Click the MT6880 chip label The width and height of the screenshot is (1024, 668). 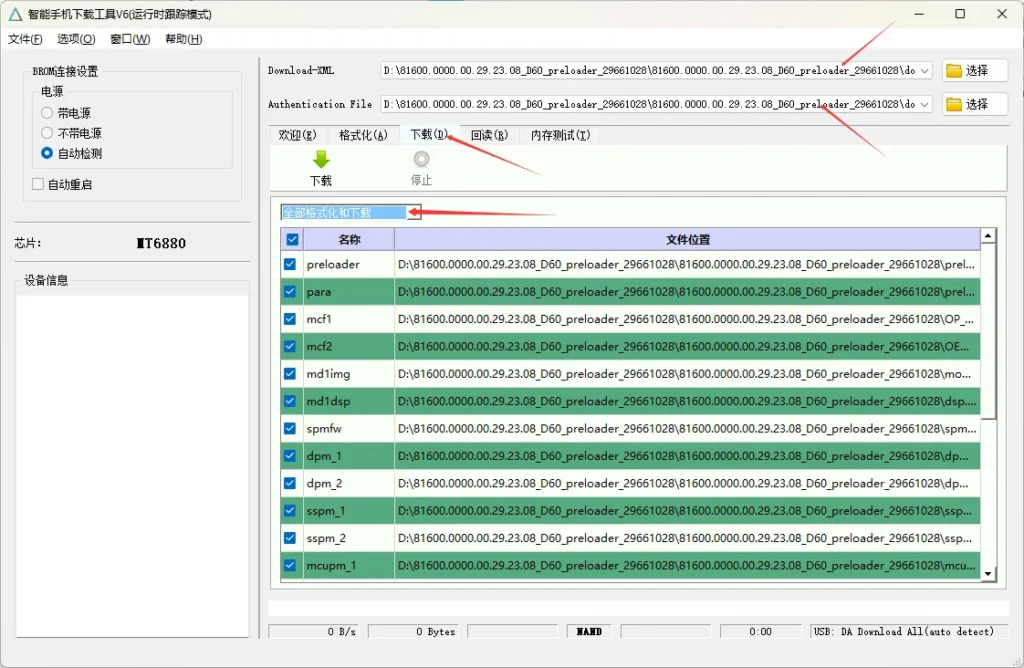161,244
